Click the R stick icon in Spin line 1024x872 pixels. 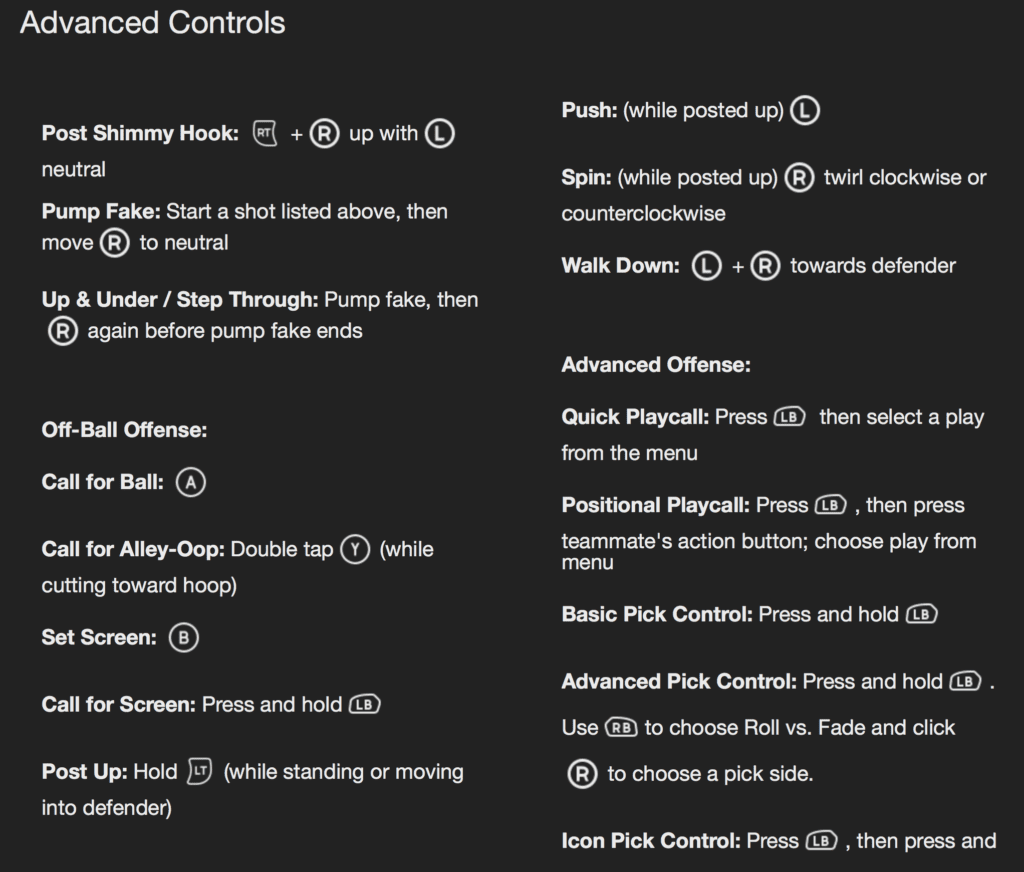(798, 178)
